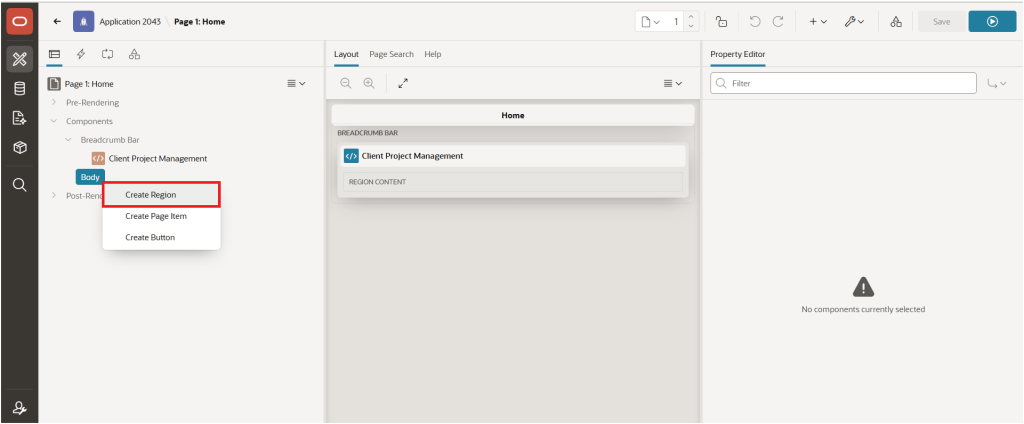The image size is (1024, 424).
Task: Click the page number field
Action: click(675, 22)
